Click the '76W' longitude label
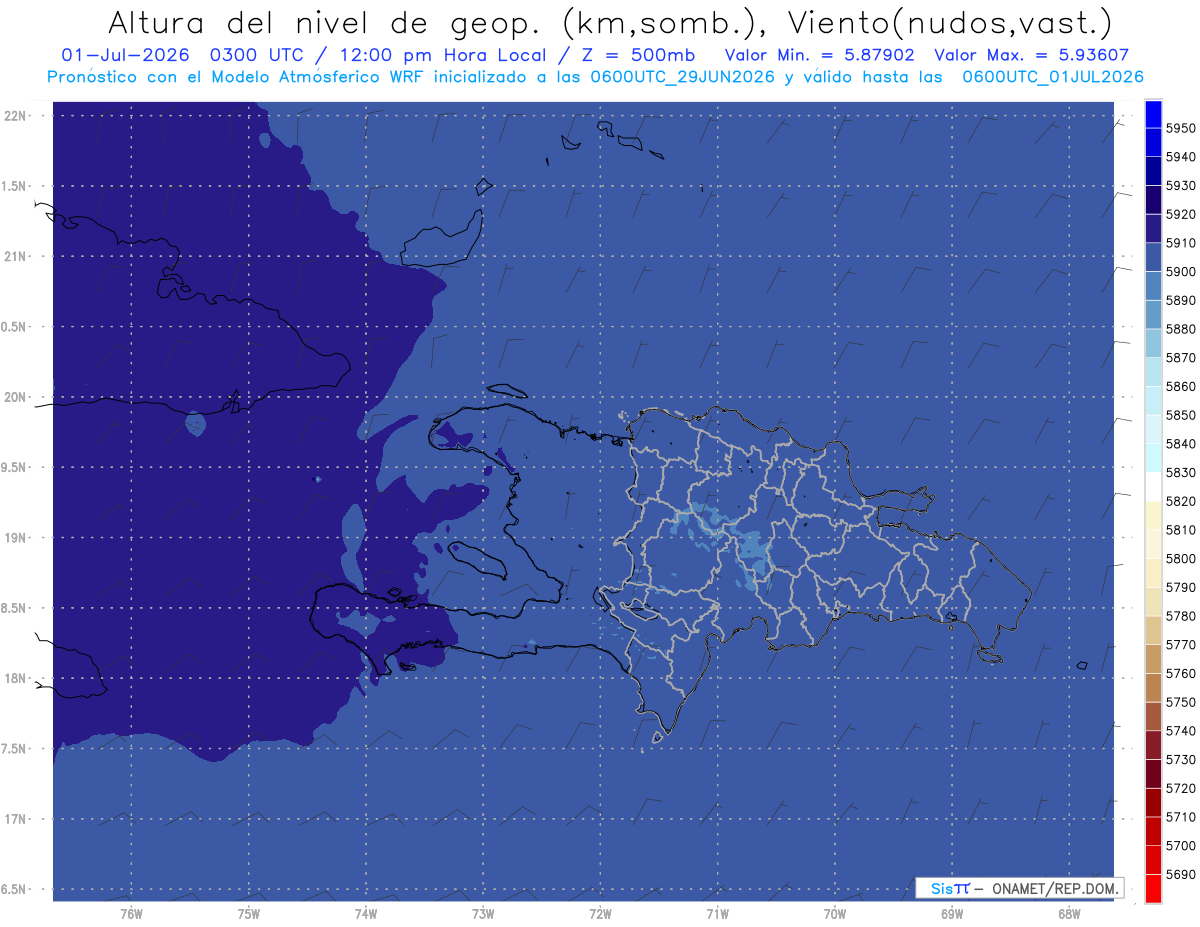 pos(131,914)
